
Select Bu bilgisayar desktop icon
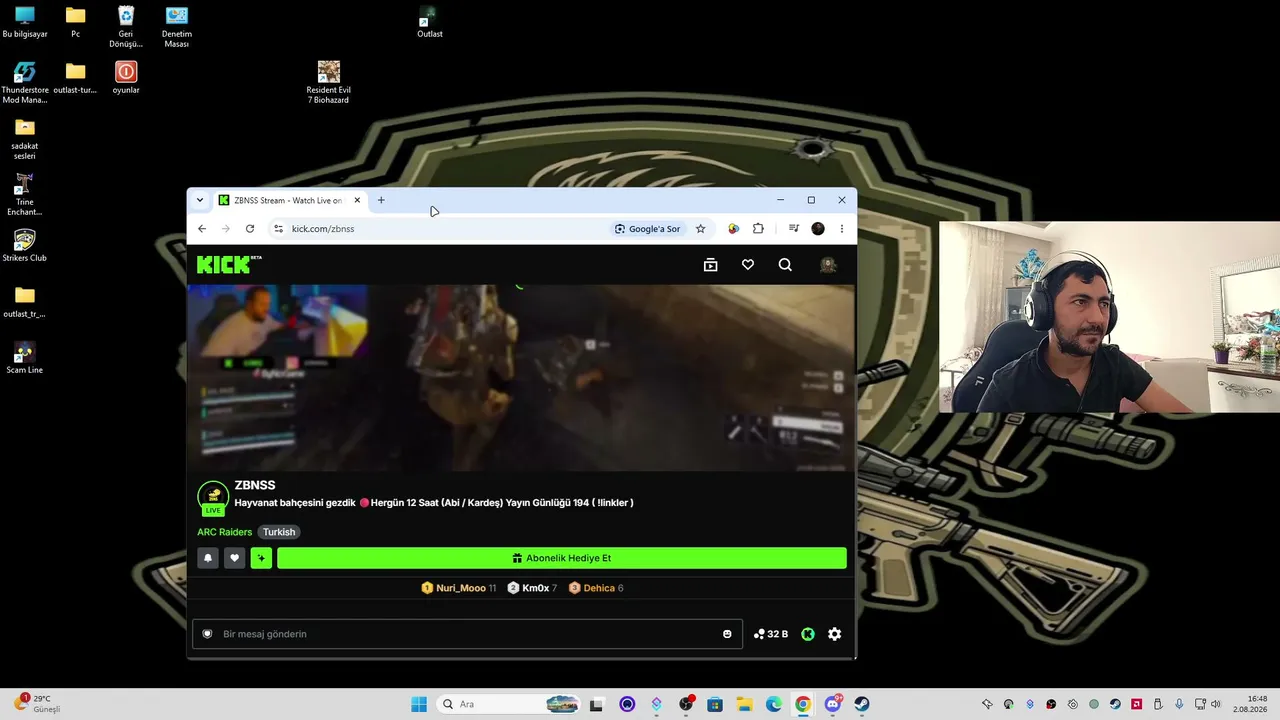tap(25, 22)
